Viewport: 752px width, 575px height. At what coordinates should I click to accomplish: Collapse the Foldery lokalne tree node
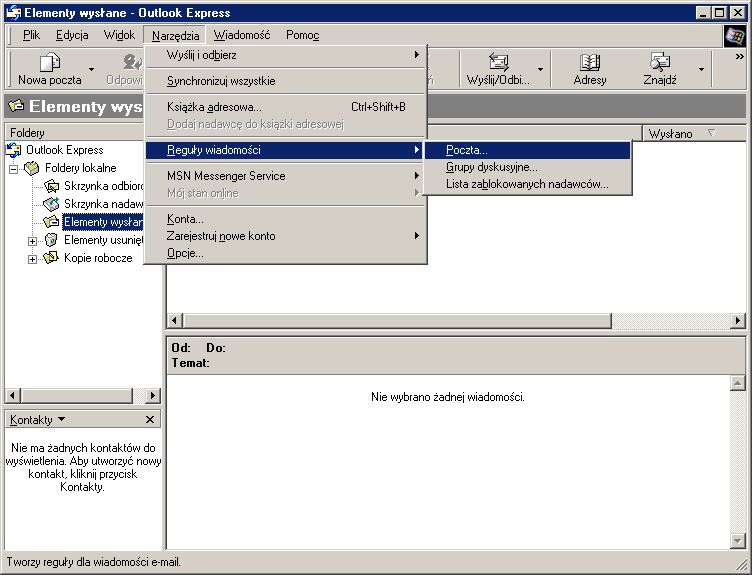click(13, 168)
